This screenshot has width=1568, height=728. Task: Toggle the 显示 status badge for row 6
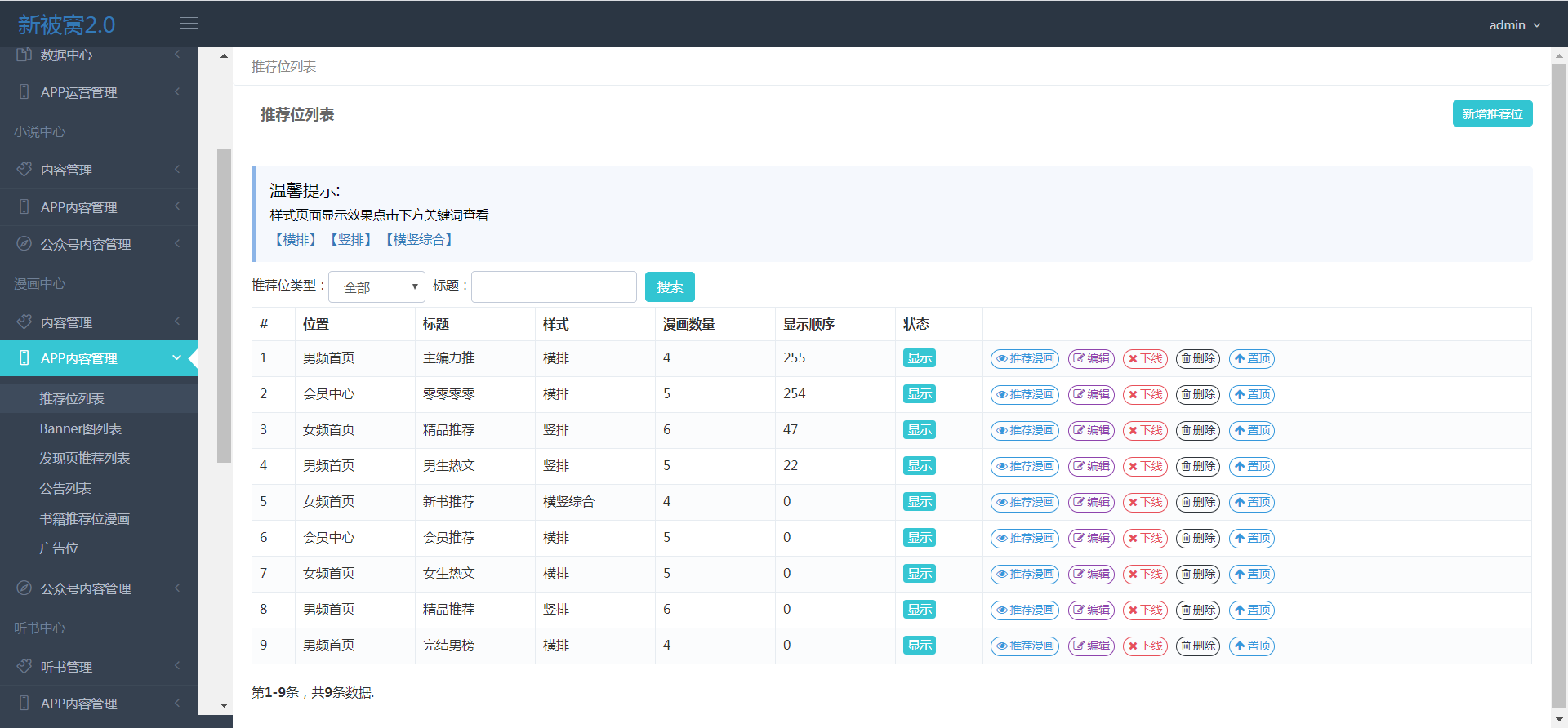coord(919,538)
